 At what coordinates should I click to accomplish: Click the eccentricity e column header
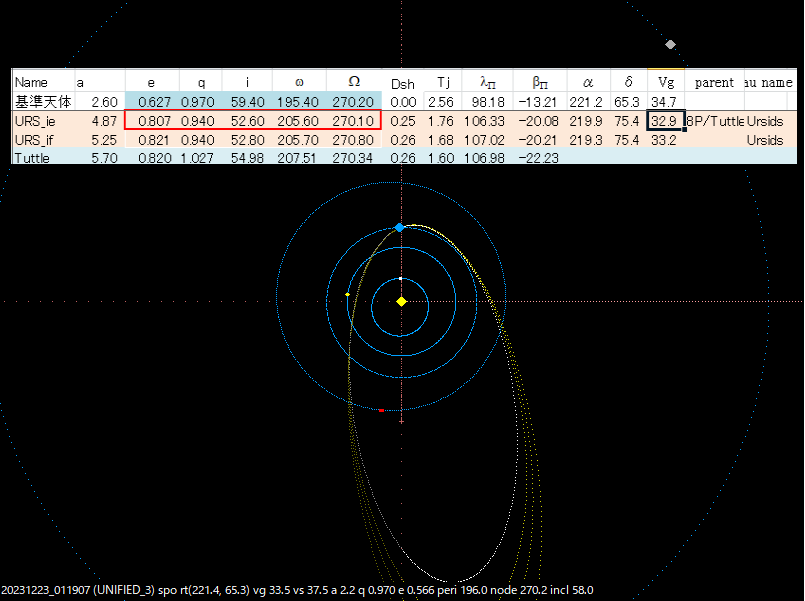click(x=150, y=82)
